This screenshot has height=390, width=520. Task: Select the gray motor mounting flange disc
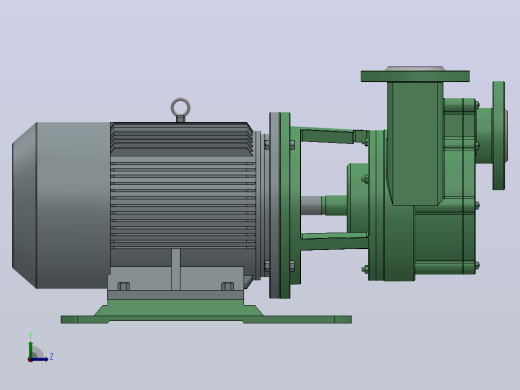pos(275,205)
